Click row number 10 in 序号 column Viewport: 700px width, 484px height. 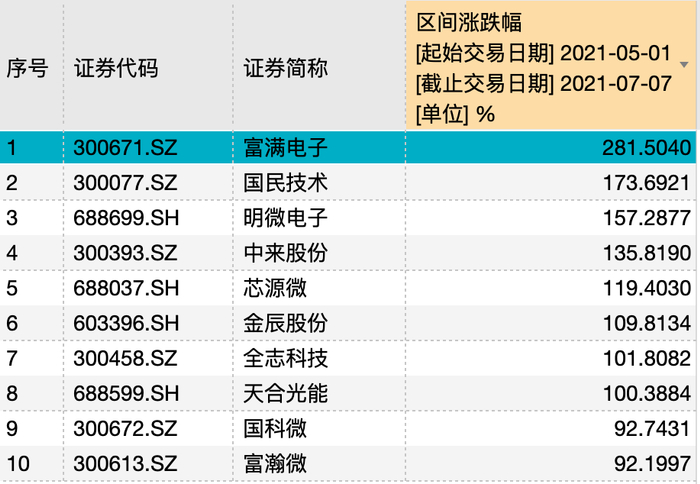[18, 463]
